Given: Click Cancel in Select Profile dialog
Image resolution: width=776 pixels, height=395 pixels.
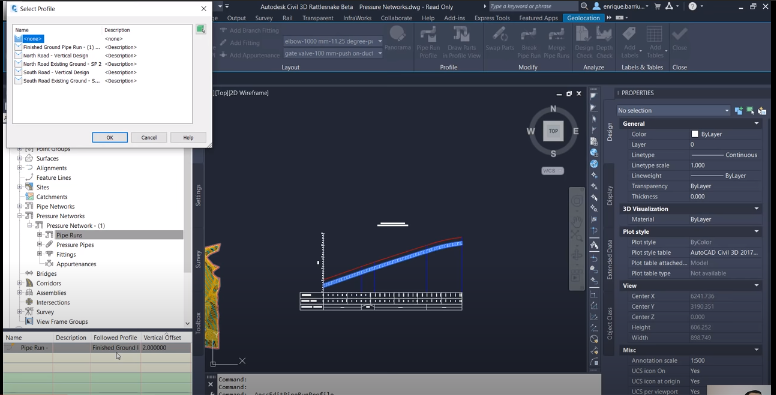Looking at the screenshot, I should (149, 138).
